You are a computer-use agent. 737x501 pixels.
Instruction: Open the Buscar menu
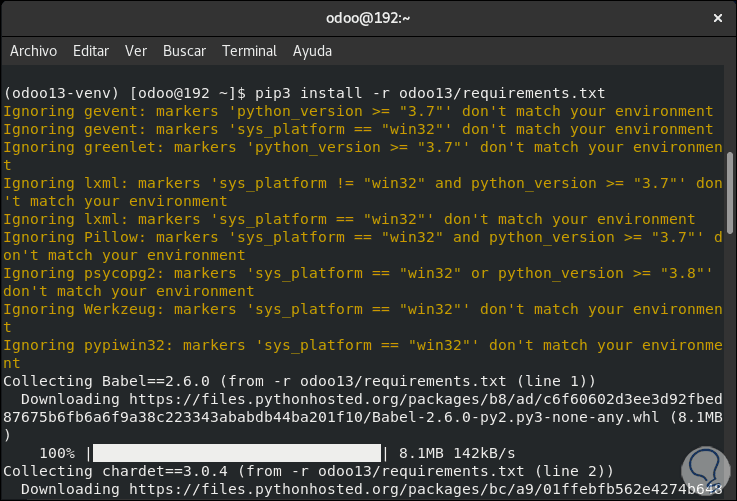184,50
